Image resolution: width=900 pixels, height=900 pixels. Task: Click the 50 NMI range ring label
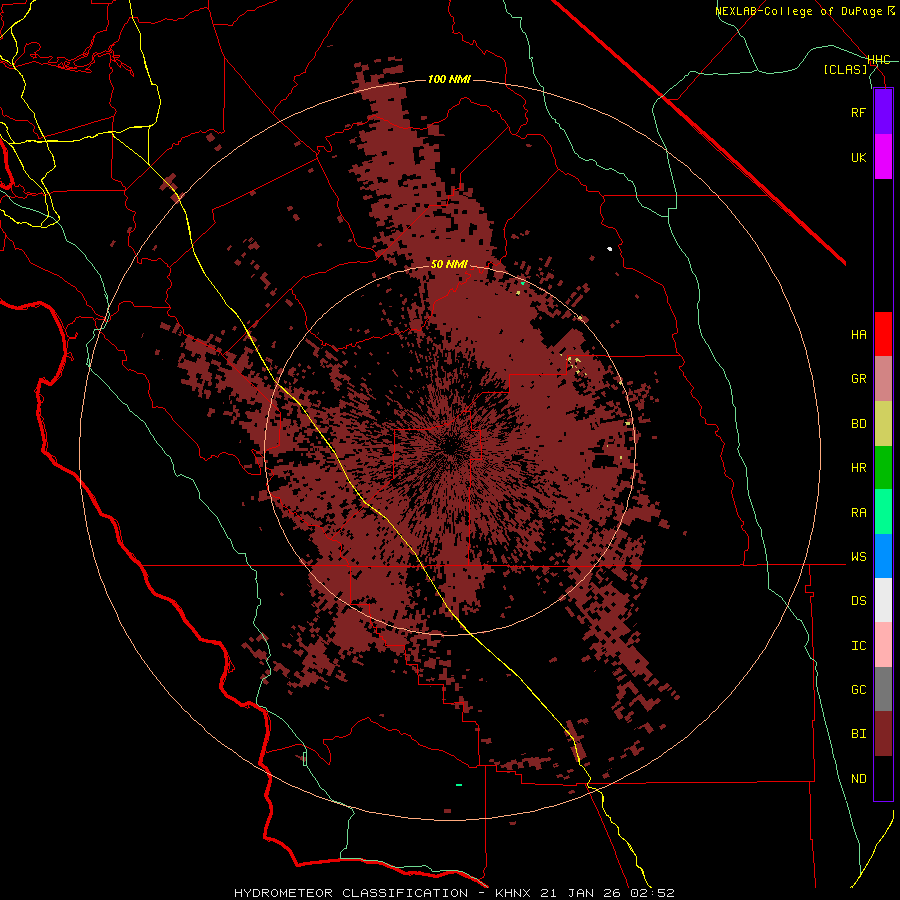(449, 265)
